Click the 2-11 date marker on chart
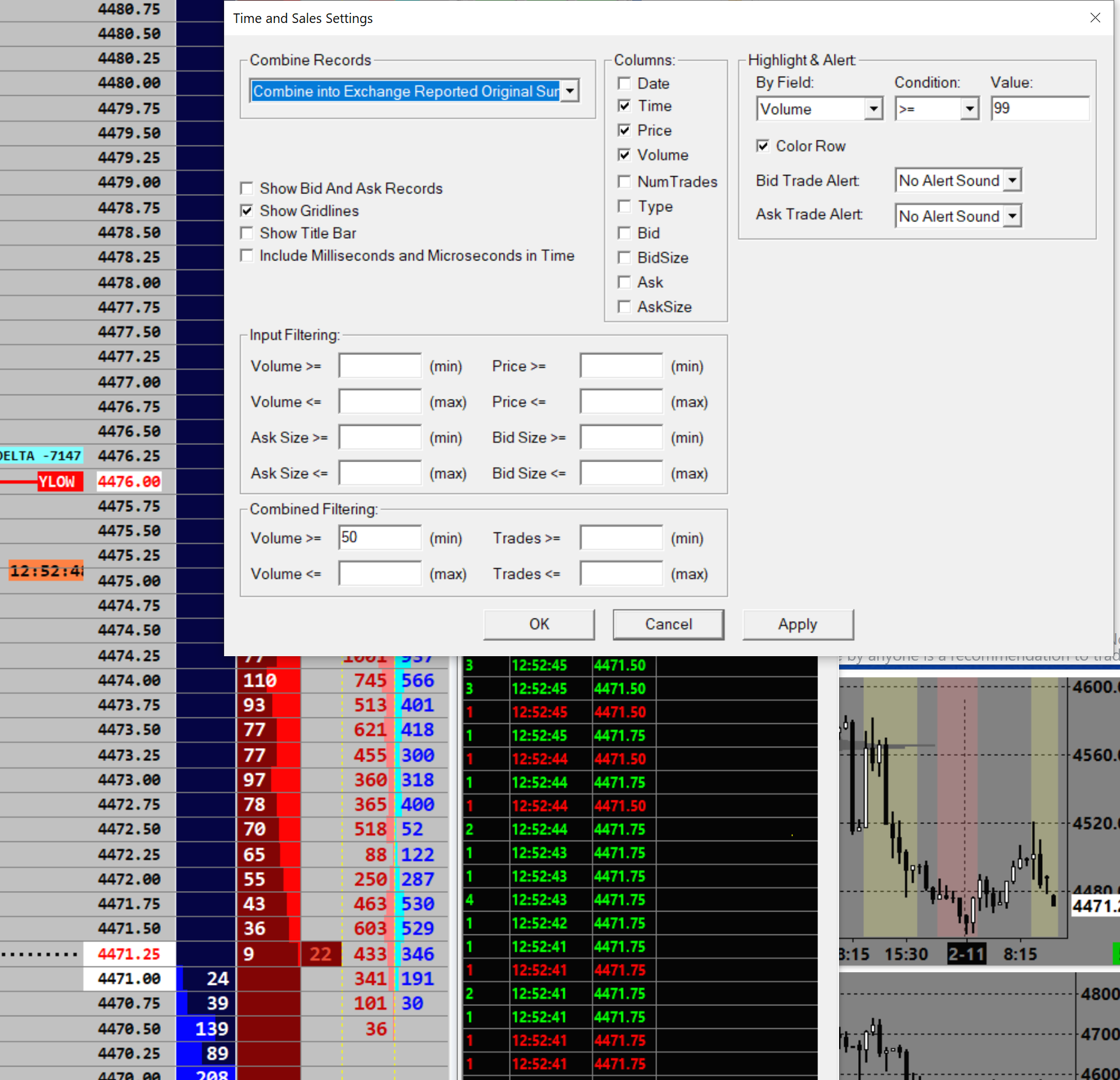 click(967, 954)
